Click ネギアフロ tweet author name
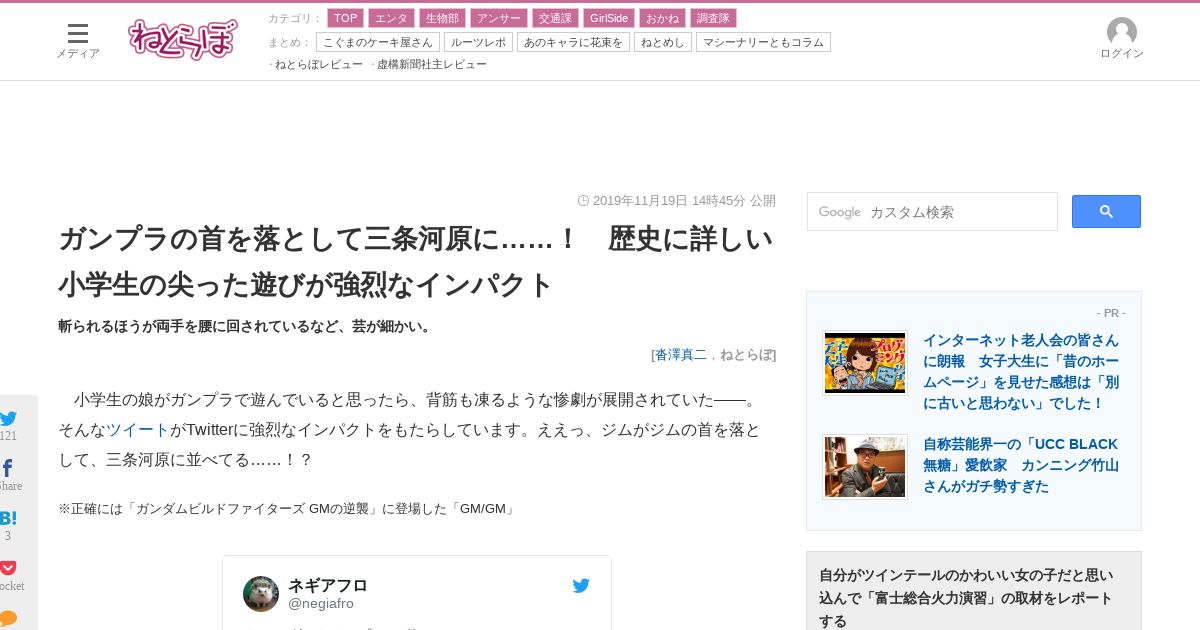Viewport: 1200px width, 630px height. (328, 585)
